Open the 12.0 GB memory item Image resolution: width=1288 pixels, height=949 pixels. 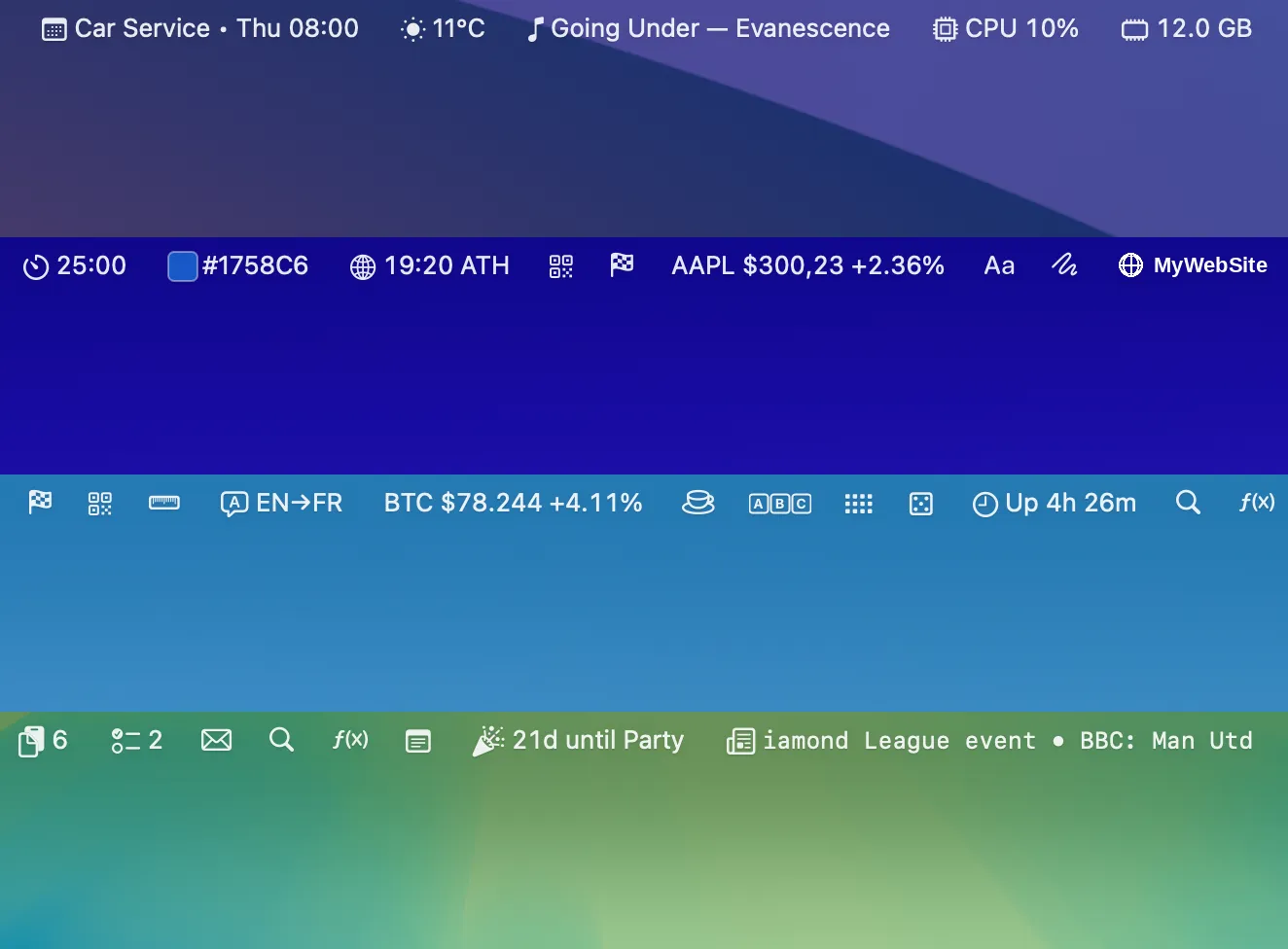[x=1187, y=28]
